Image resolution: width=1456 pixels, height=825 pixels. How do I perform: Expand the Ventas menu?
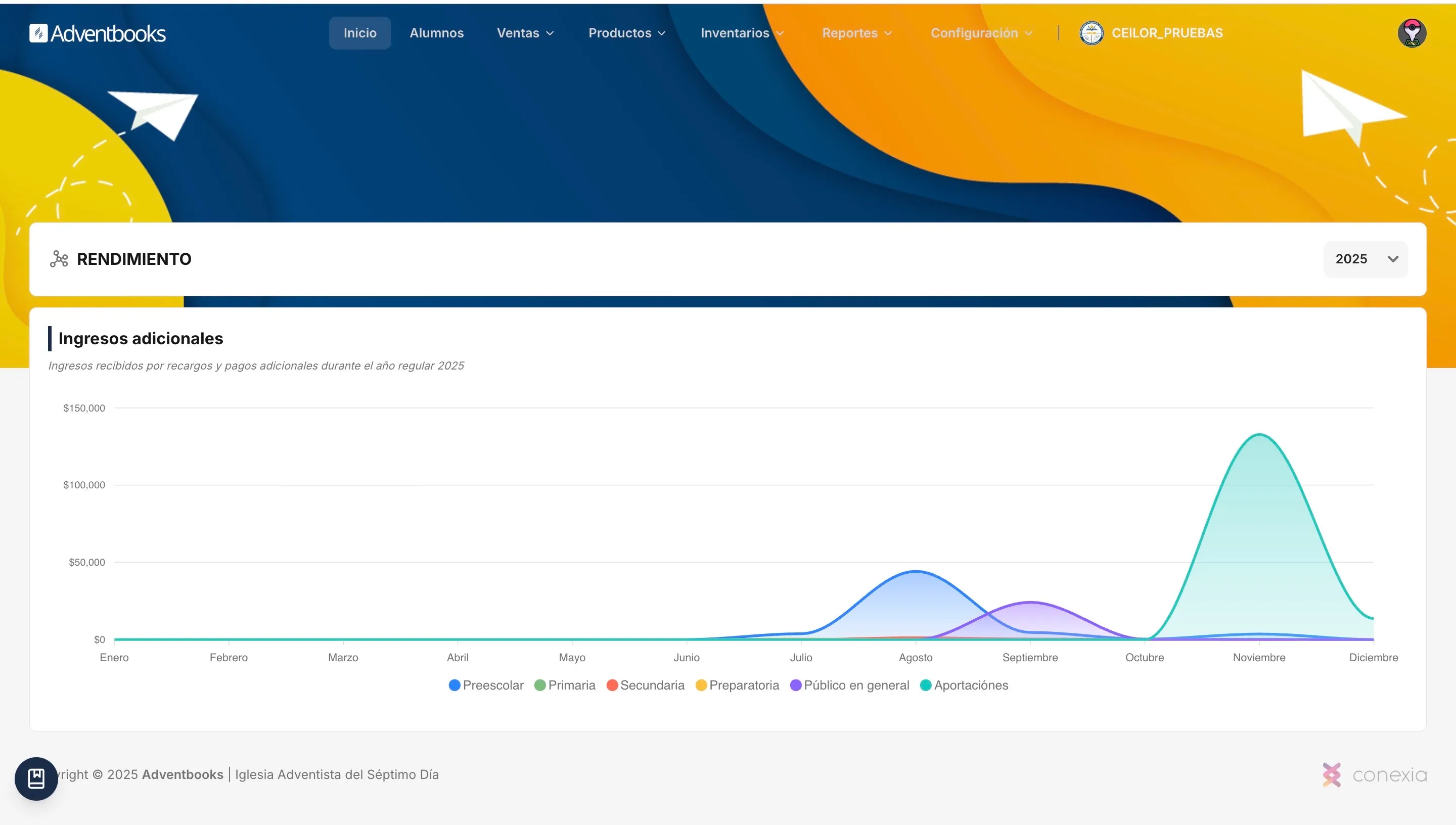(x=525, y=33)
